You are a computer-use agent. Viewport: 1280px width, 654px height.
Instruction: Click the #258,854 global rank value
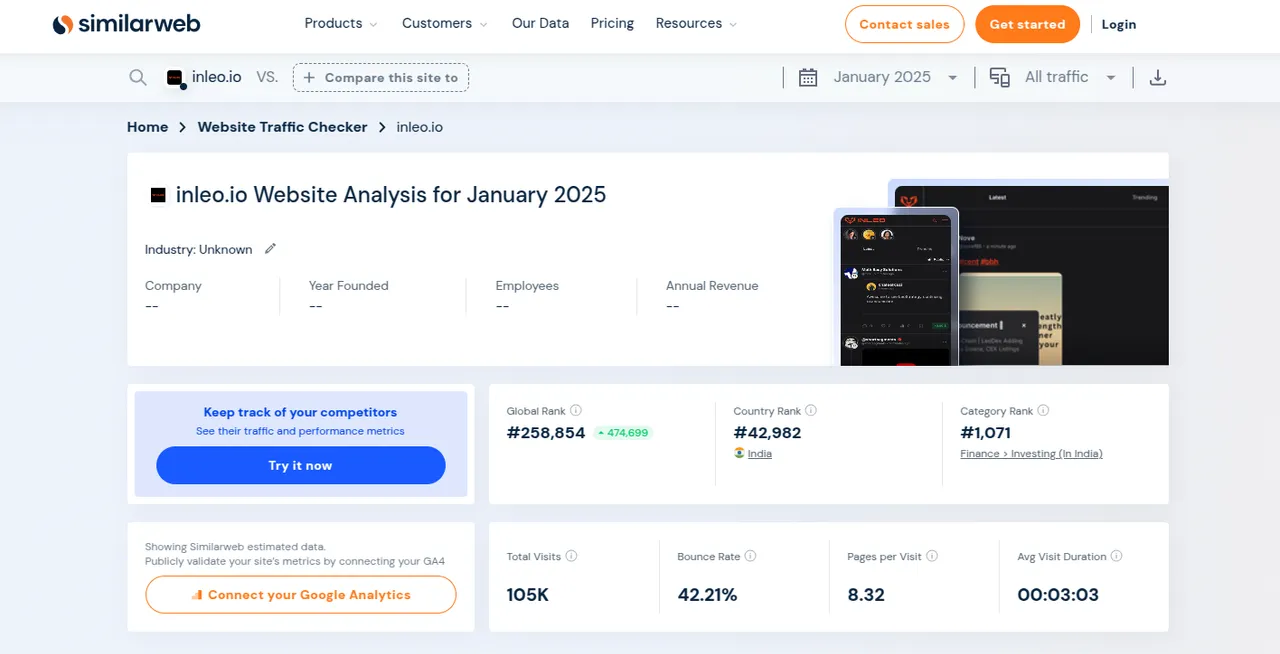tap(546, 433)
